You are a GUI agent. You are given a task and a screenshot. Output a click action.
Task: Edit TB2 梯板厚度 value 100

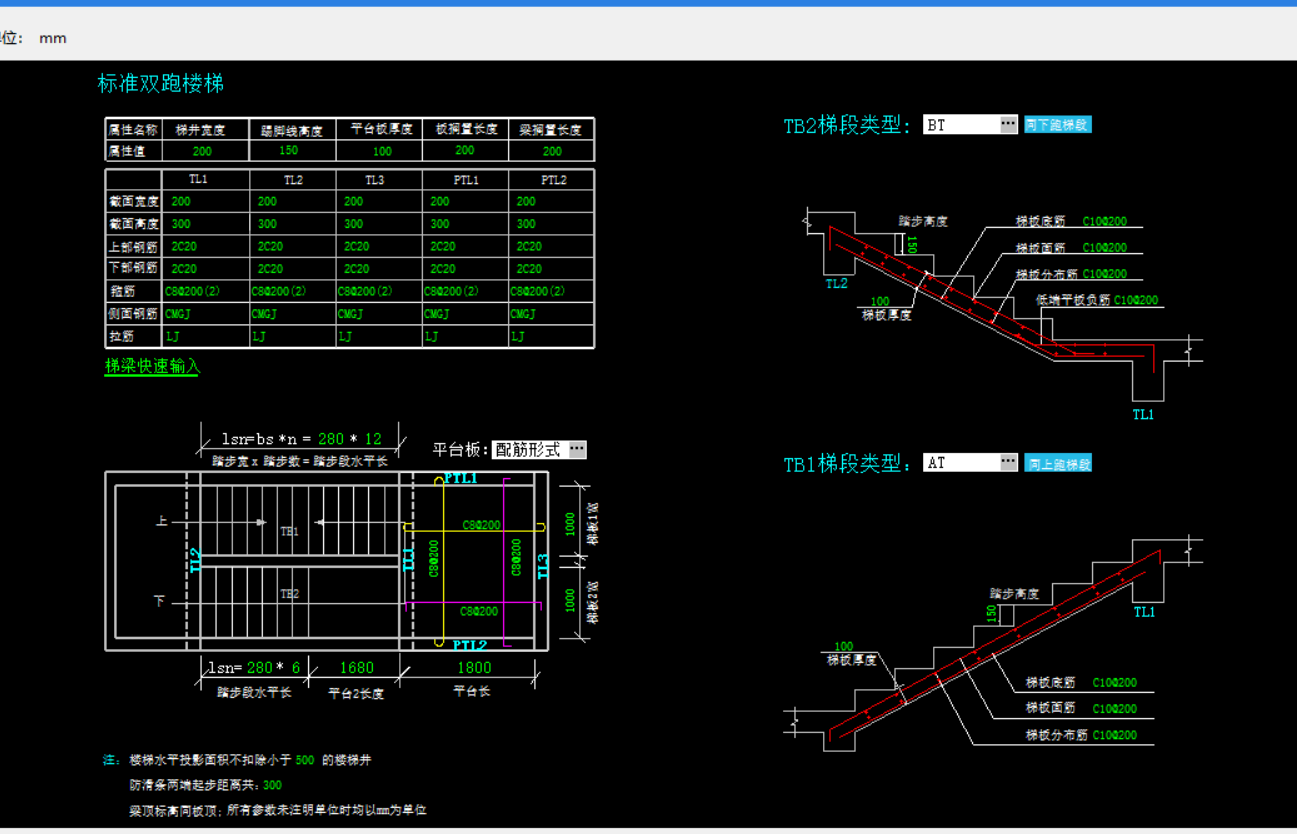pos(880,301)
